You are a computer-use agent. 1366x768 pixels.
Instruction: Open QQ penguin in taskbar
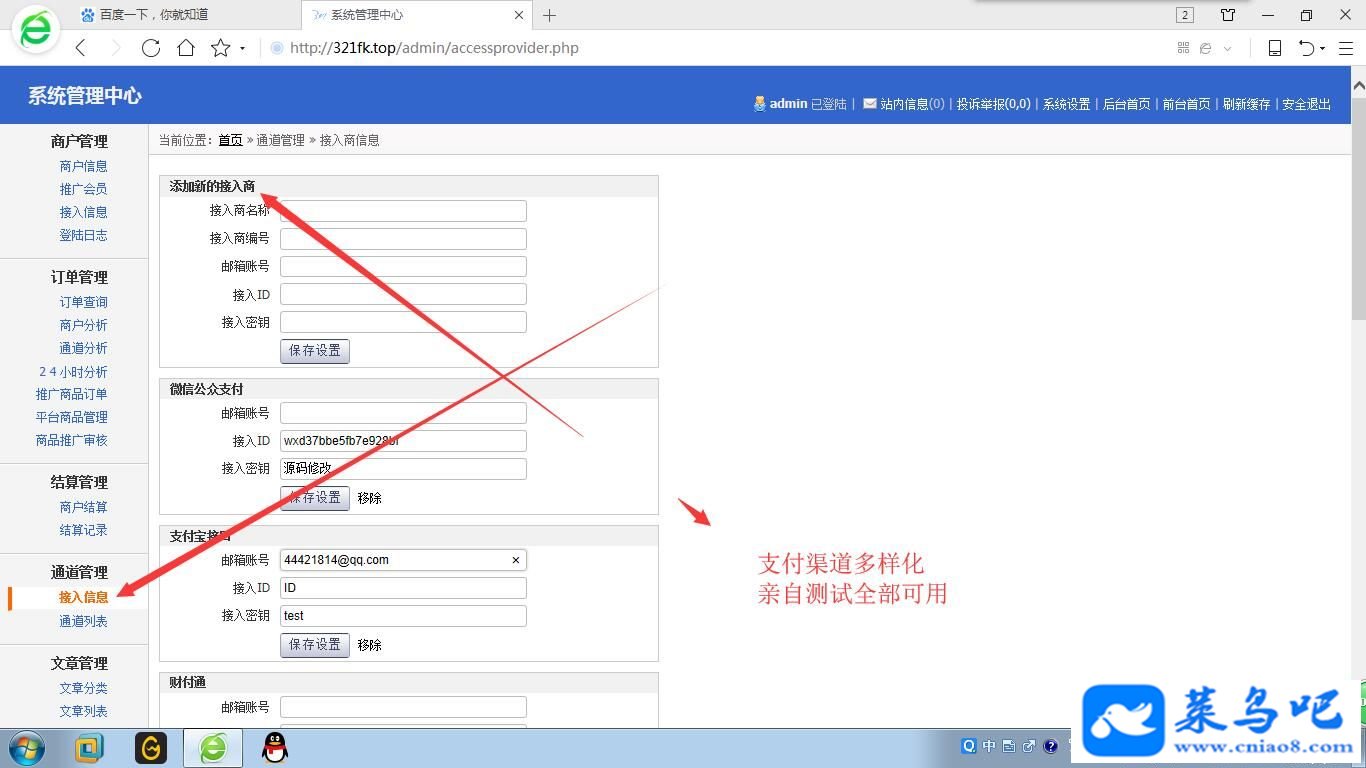click(274, 748)
